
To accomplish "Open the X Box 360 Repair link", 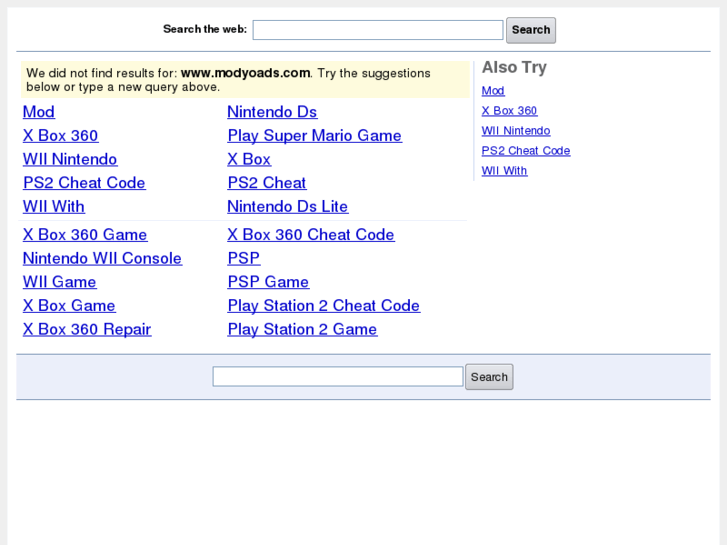I will tap(87, 329).
